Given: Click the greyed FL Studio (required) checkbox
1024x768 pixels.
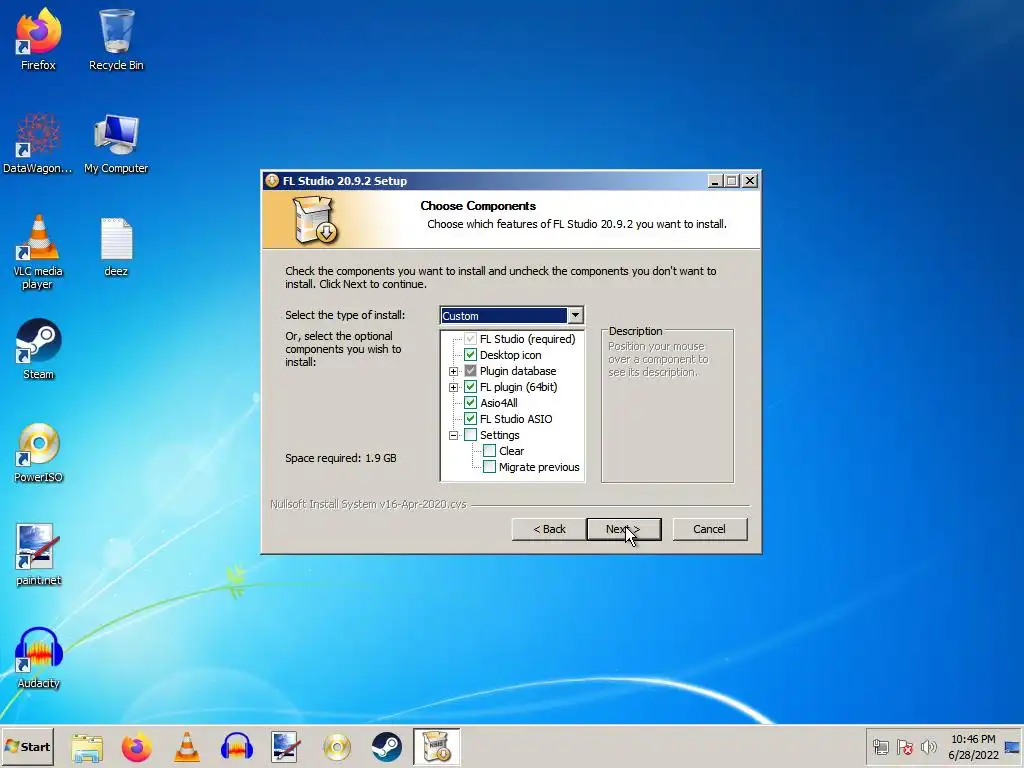Looking at the screenshot, I should tap(470, 339).
